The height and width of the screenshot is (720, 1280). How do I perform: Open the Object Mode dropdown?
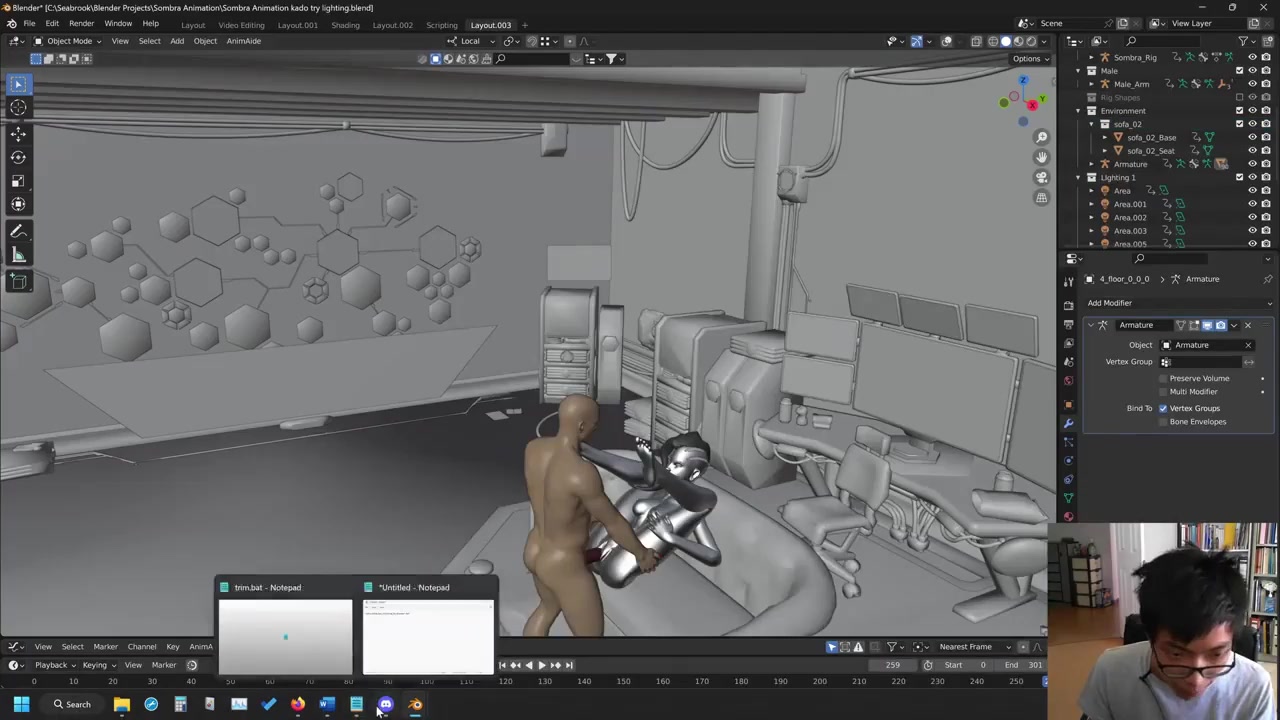click(x=68, y=41)
